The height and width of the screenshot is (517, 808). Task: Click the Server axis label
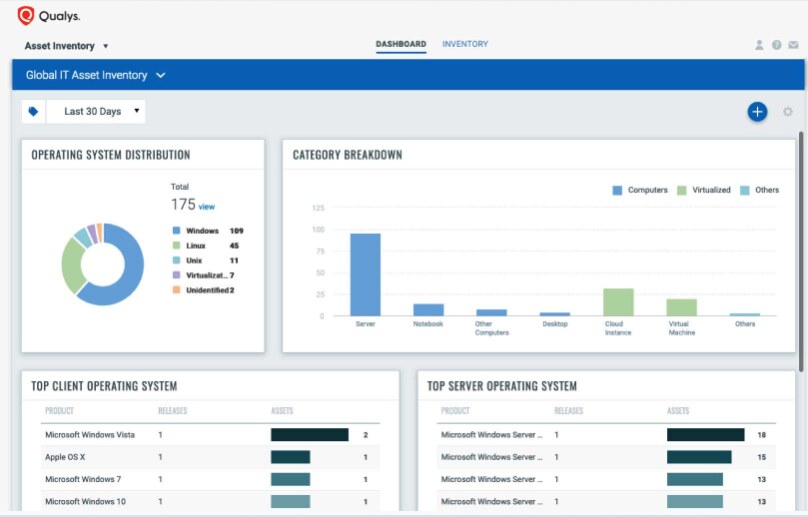[x=365, y=324]
